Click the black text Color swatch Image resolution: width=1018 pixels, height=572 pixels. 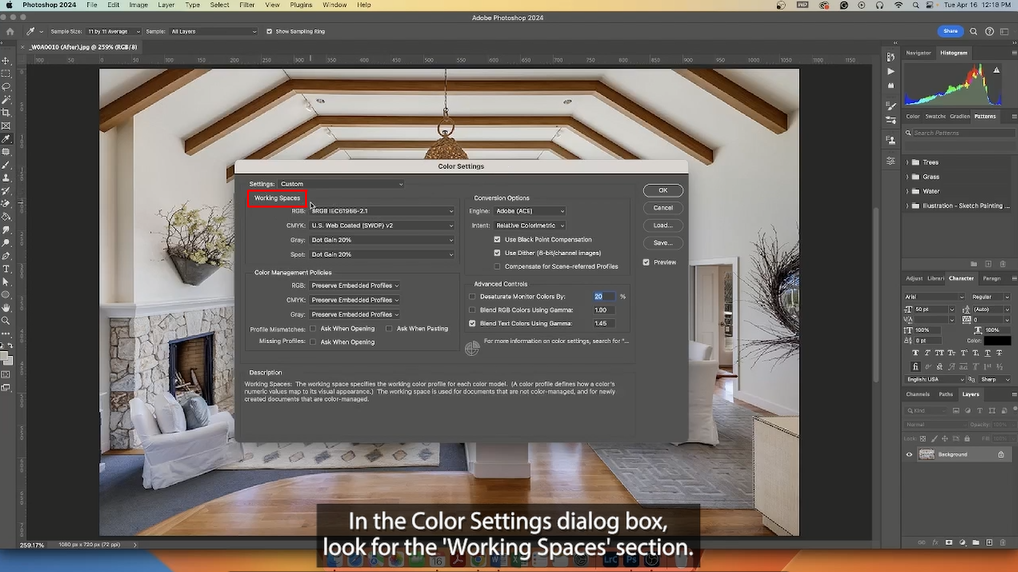click(997, 340)
